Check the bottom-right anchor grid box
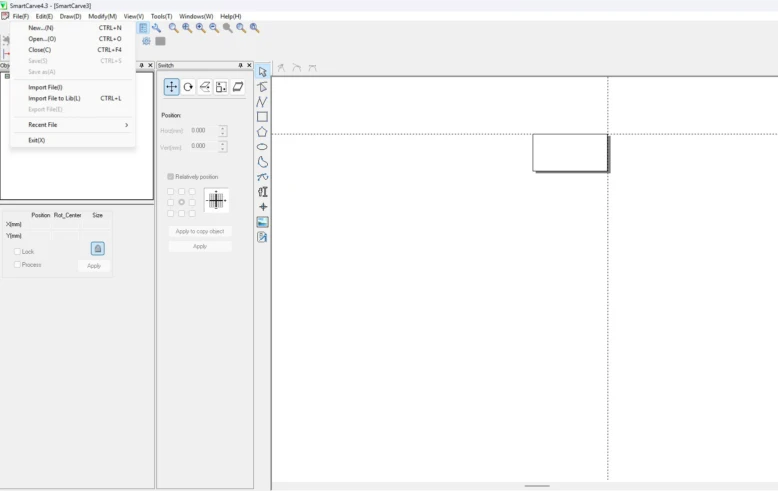This screenshot has height=491, width=778. click(192, 213)
